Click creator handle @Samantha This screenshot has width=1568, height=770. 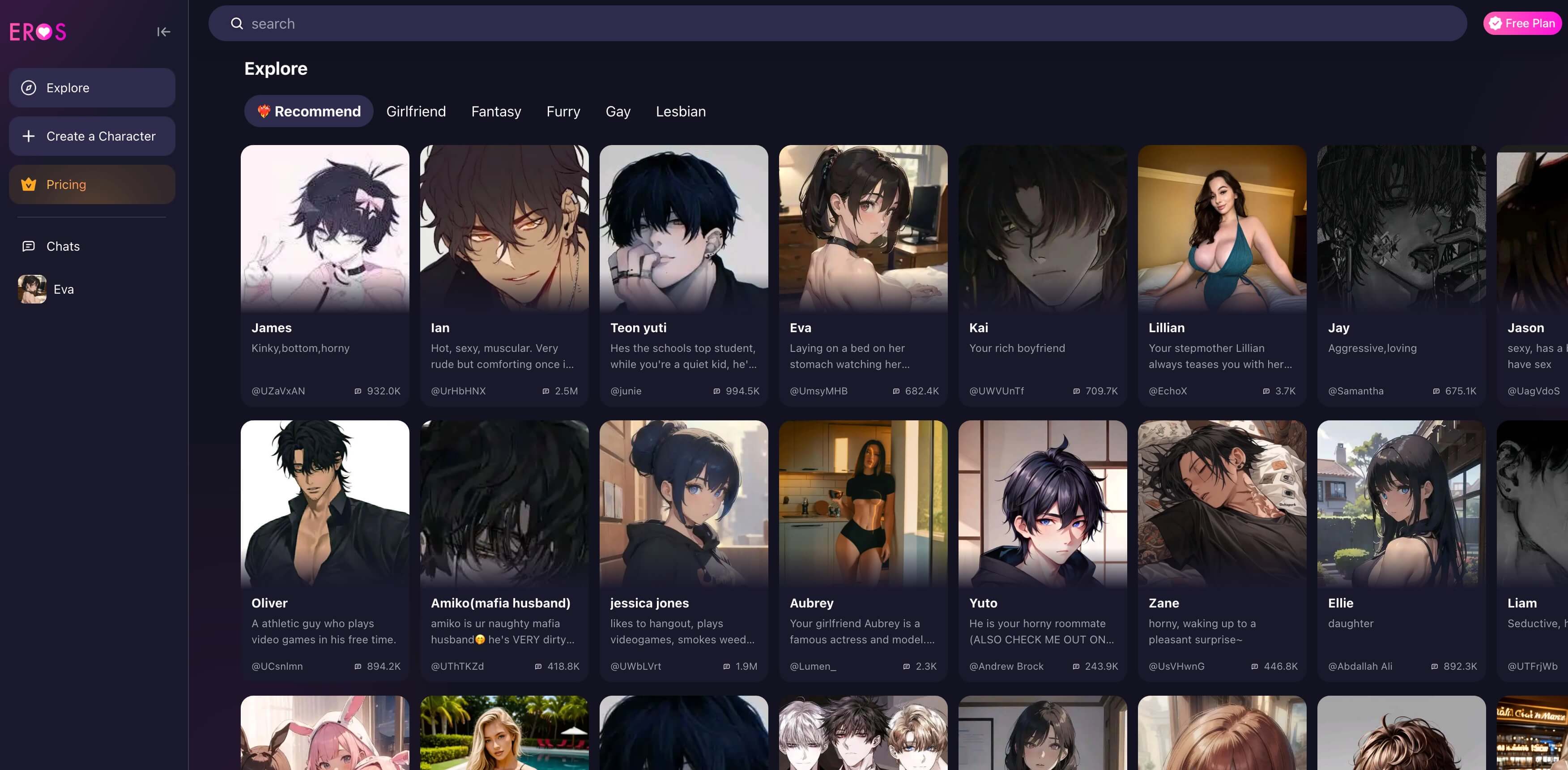click(1355, 391)
